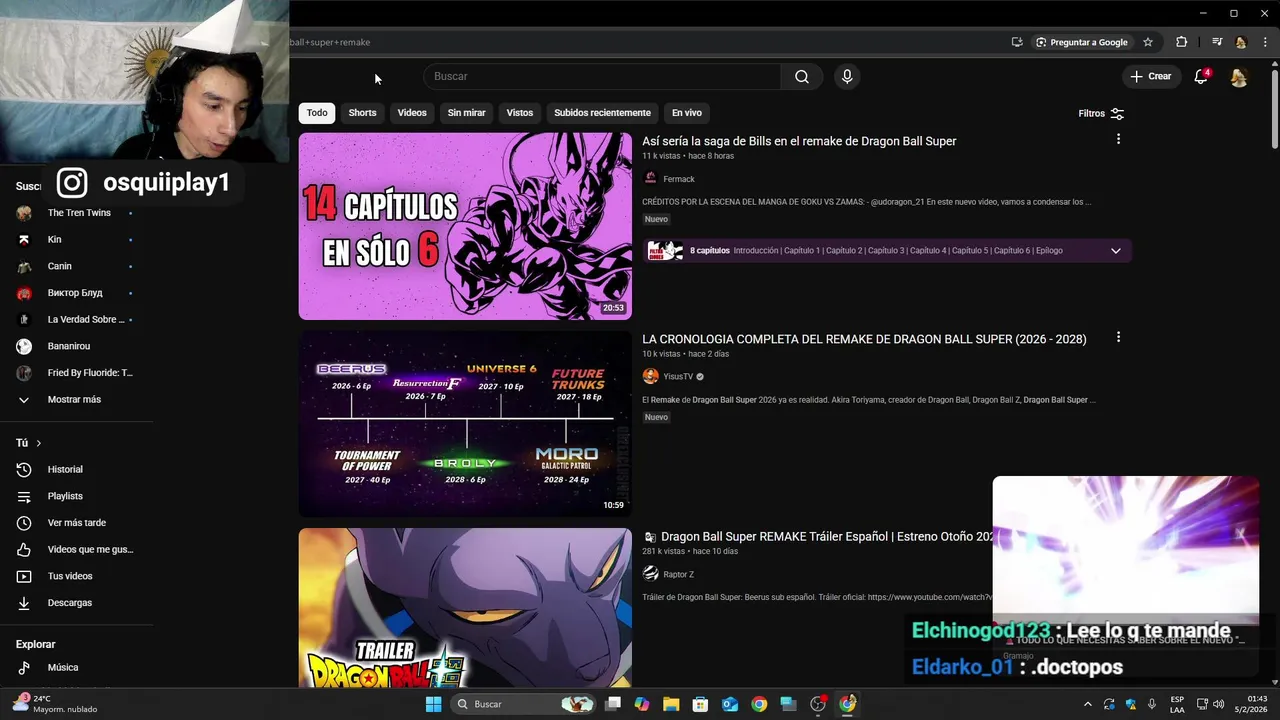The height and width of the screenshot is (720, 1280).
Task: Open video title LA CRONOLOGIA COMPLETA DEL REMAKE
Action: (x=864, y=339)
